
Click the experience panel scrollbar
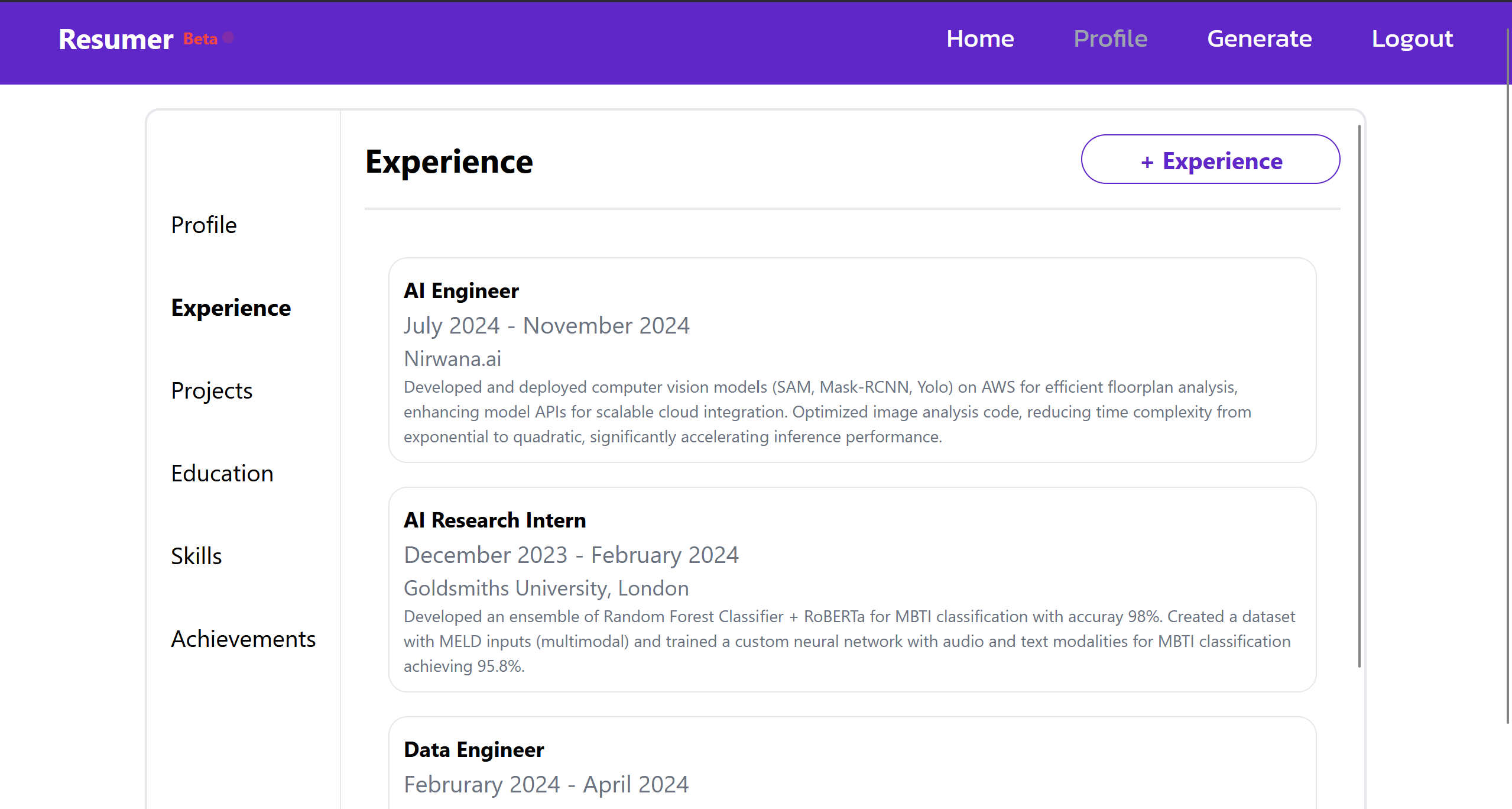coord(1359,396)
